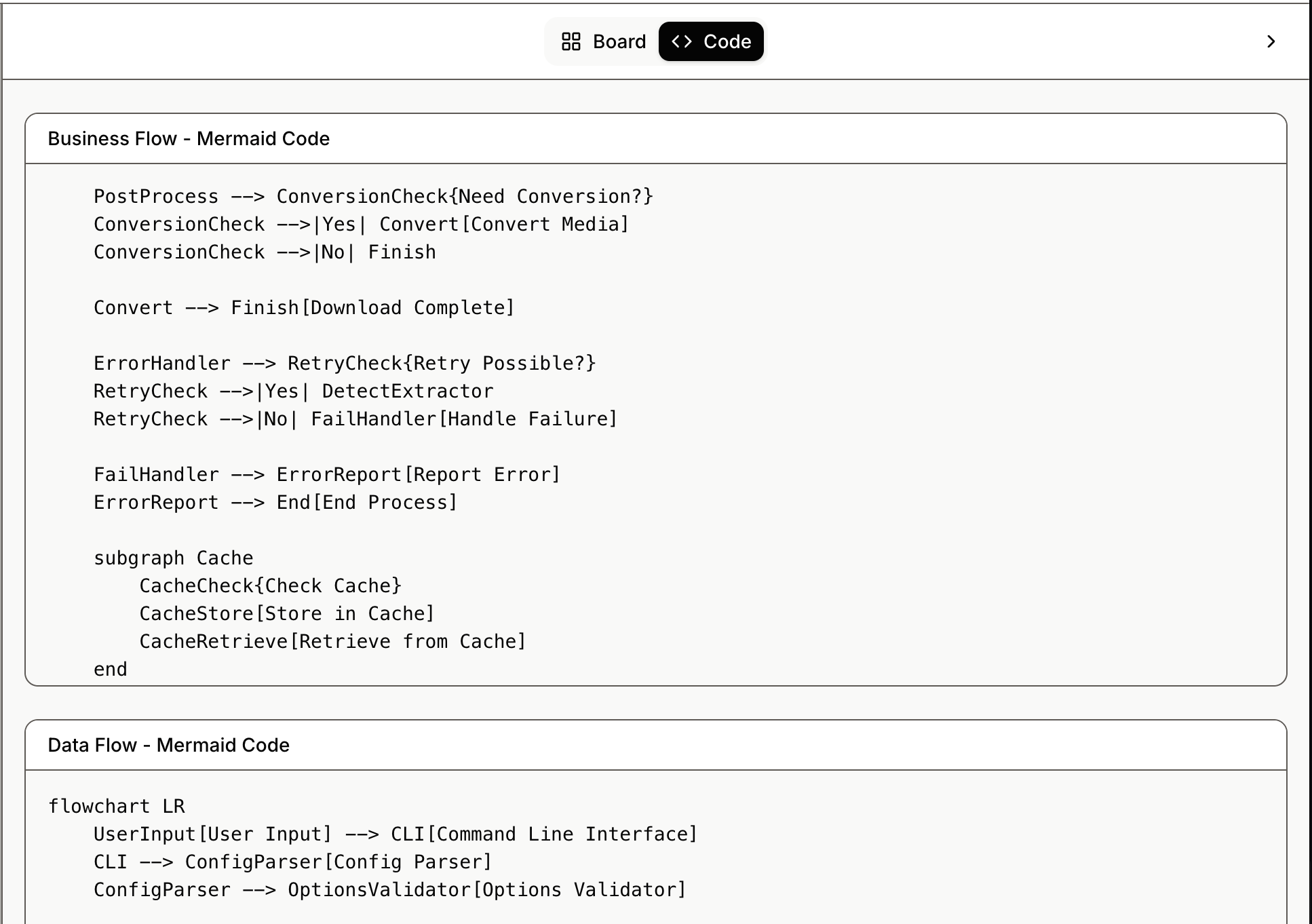This screenshot has height=924, width=1312.
Task: Click the 'PostProcess --> ConversionCheck' code line
Action: [373, 196]
